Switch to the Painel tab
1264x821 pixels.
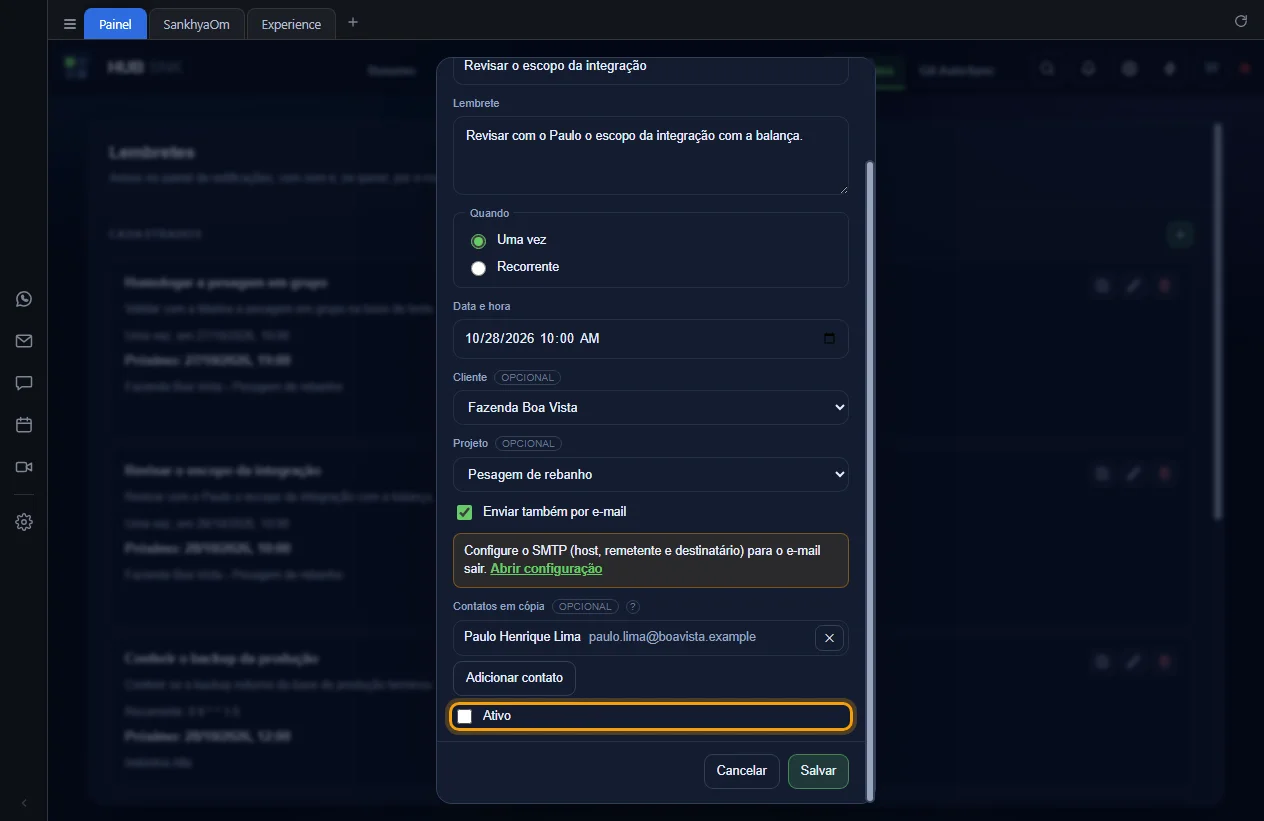pos(116,24)
